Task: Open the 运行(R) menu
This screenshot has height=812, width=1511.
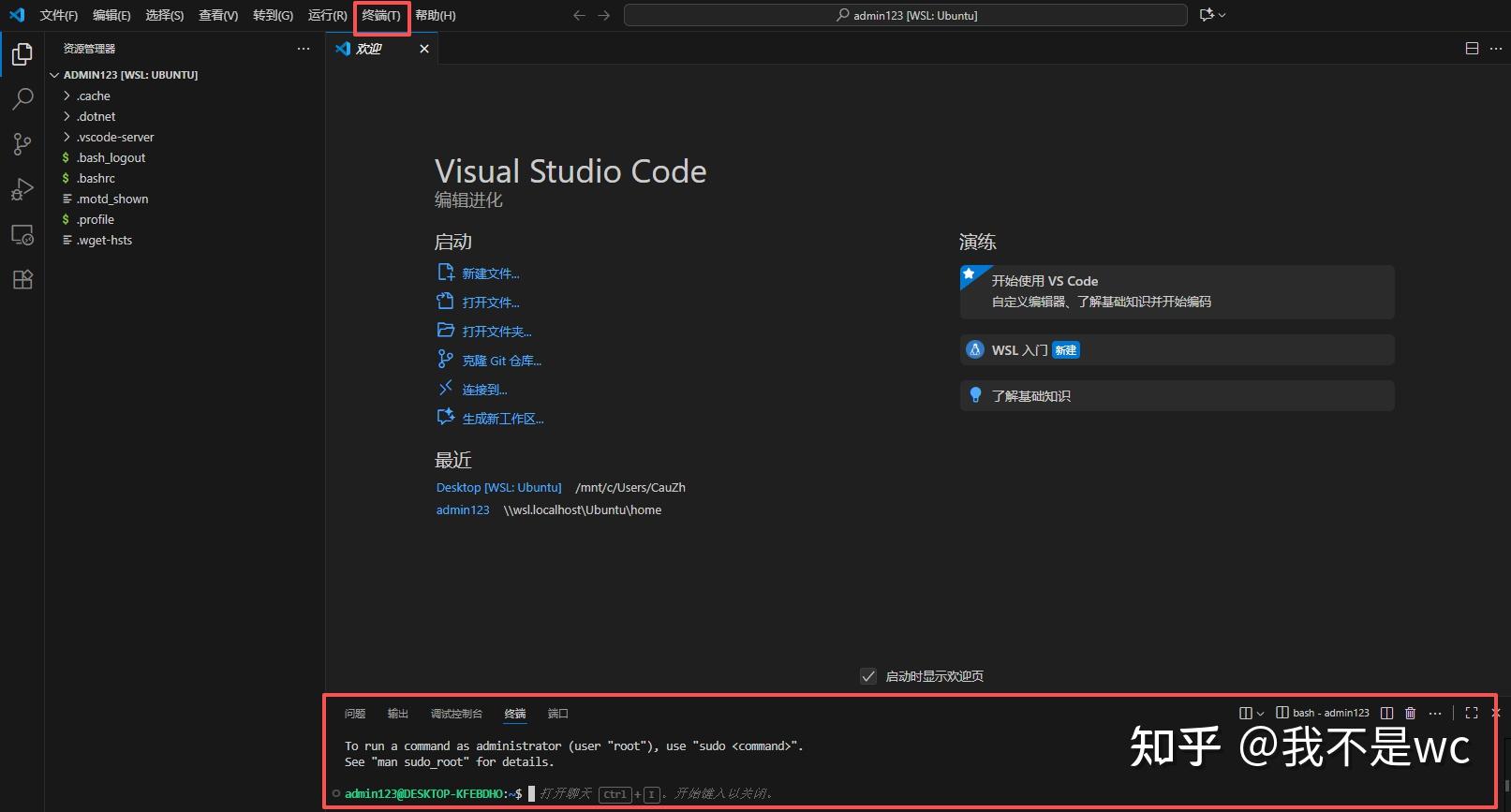Action: [x=328, y=15]
